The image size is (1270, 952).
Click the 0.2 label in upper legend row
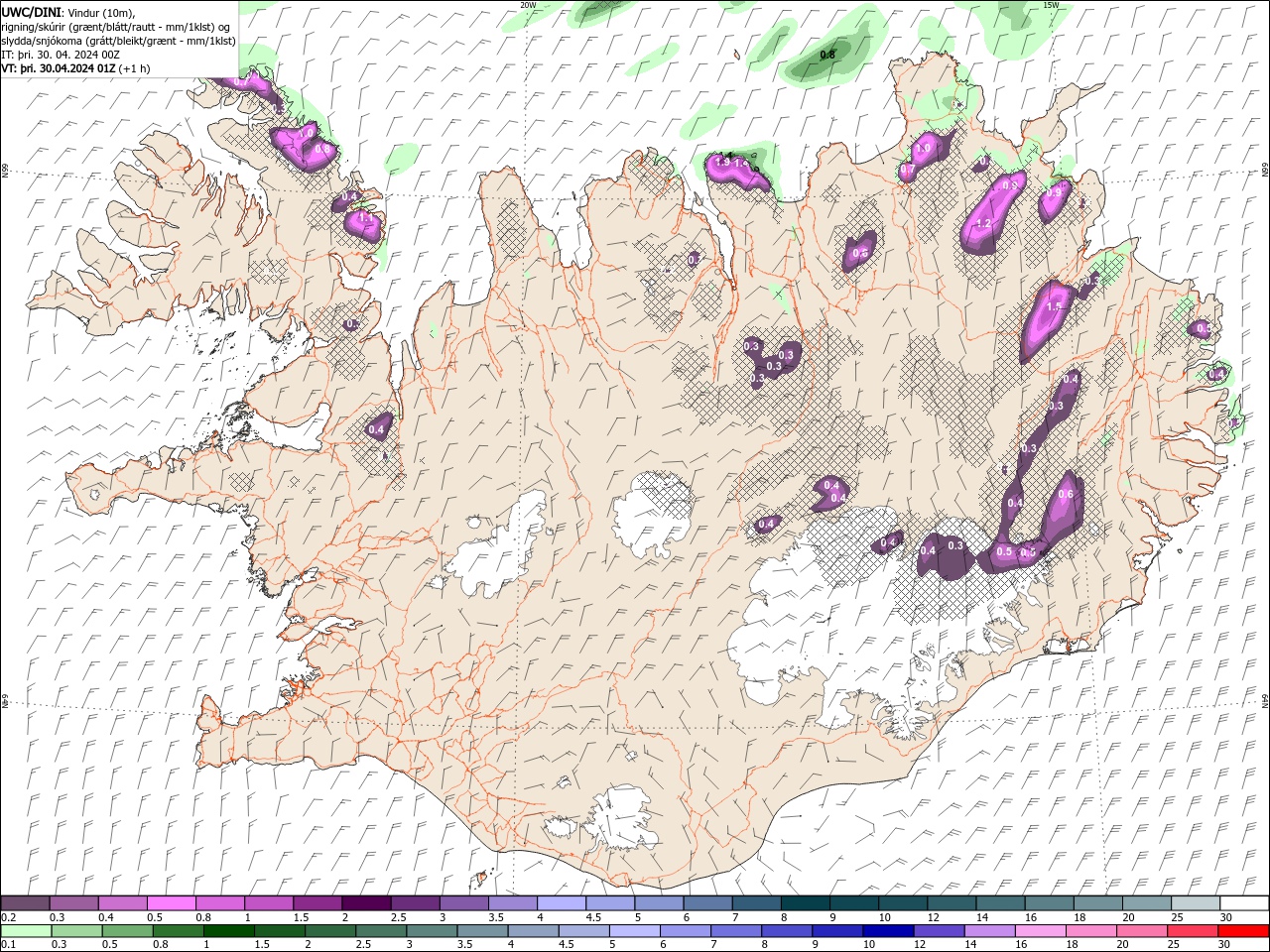[x=9, y=917]
